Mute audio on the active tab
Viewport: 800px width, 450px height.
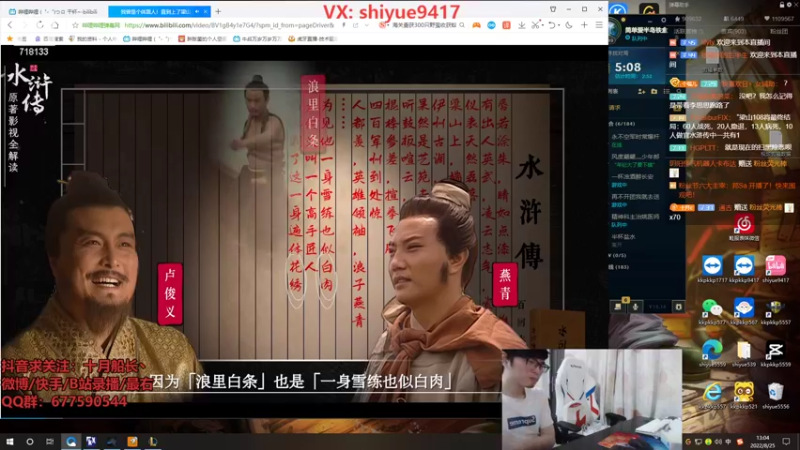point(197,11)
